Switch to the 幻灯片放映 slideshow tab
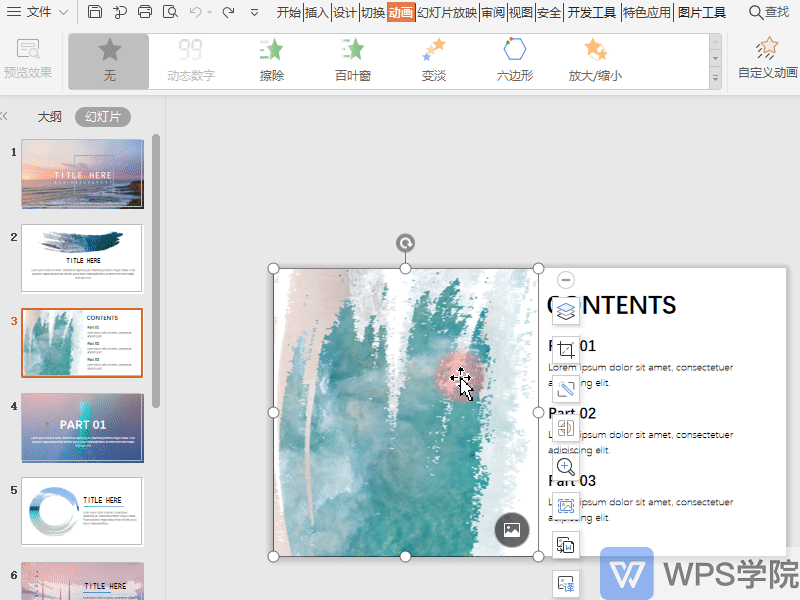 click(x=447, y=12)
